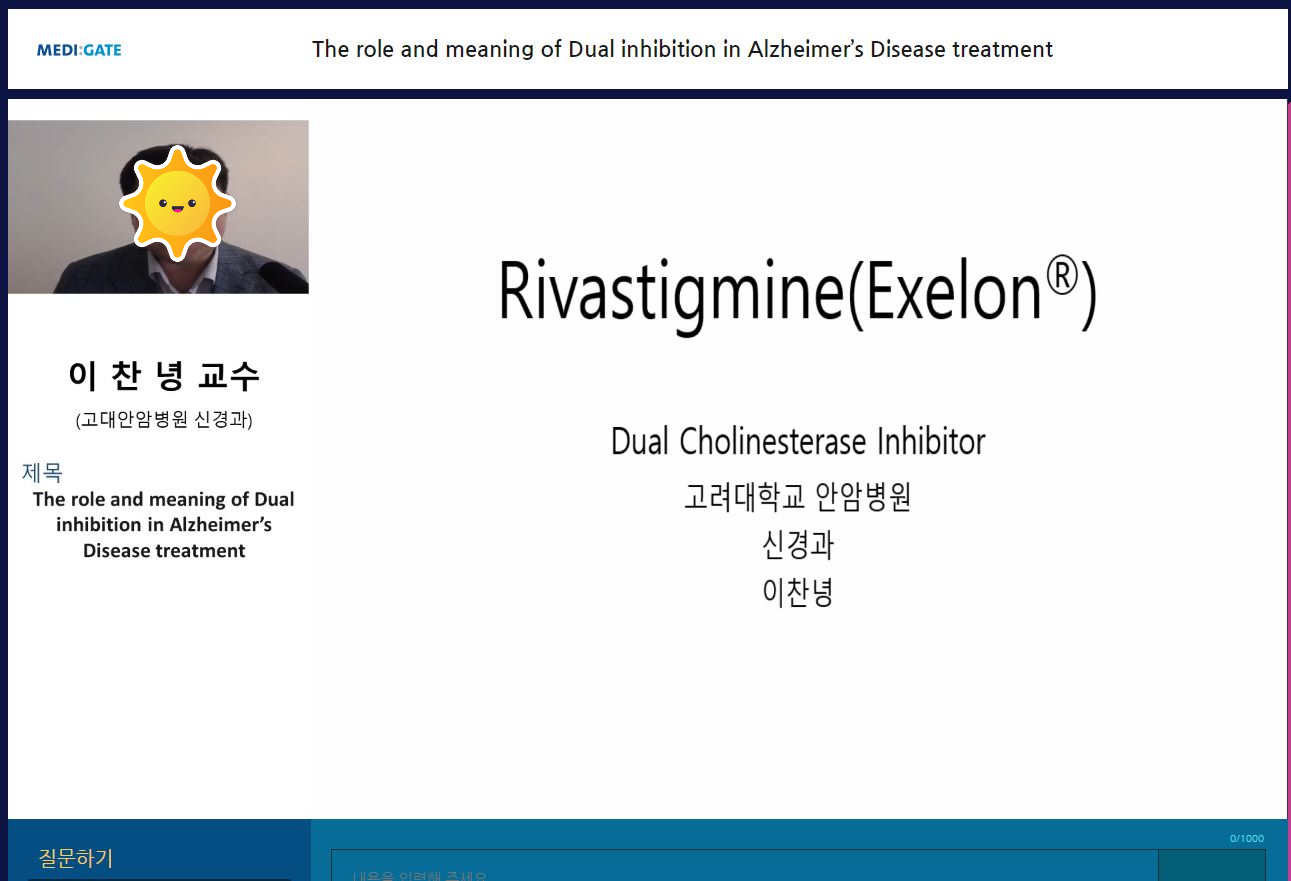The height and width of the screenshot is (881, 1291).
Task: Click the MEDI:GATE logo
Action: coord(79,50)
